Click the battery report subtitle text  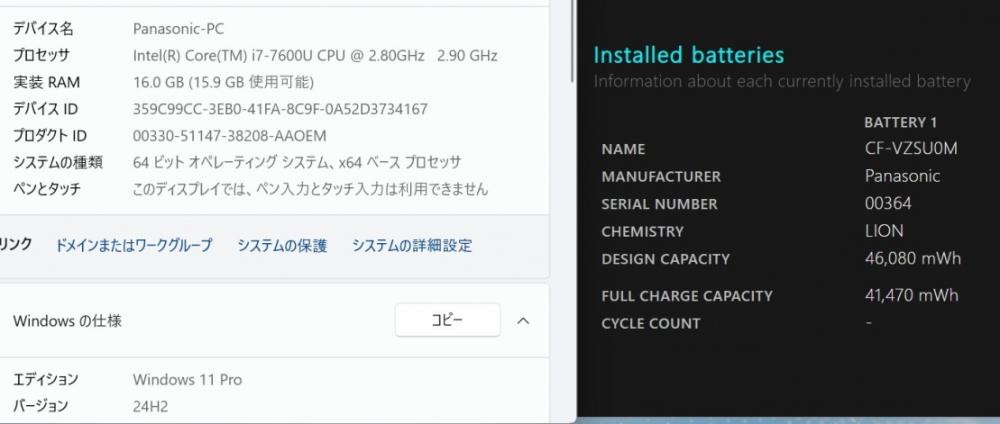[x=782, y=82]
